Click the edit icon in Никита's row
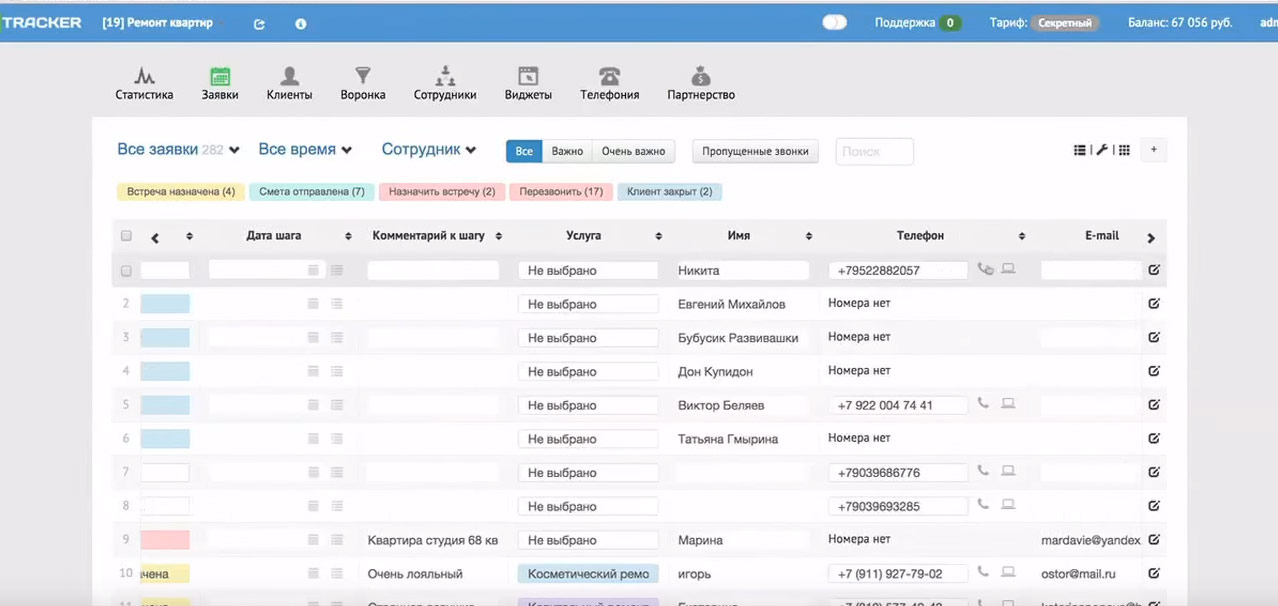The height and width of the screenshot is (606, 1278). (x=1154, y=270)
